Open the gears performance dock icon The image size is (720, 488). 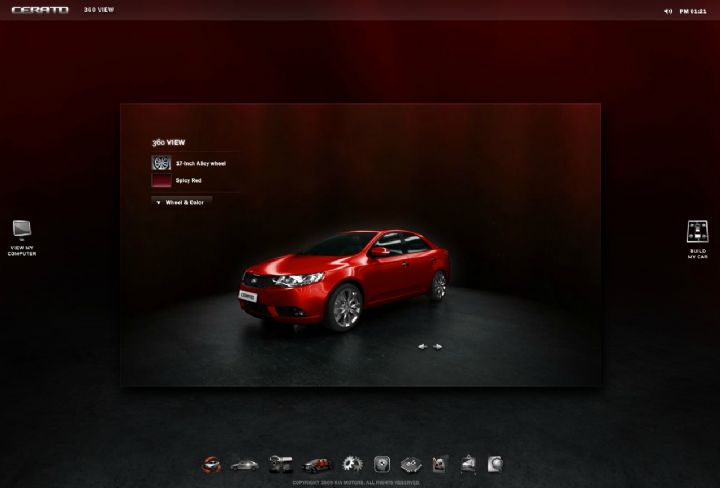[353, 464]
